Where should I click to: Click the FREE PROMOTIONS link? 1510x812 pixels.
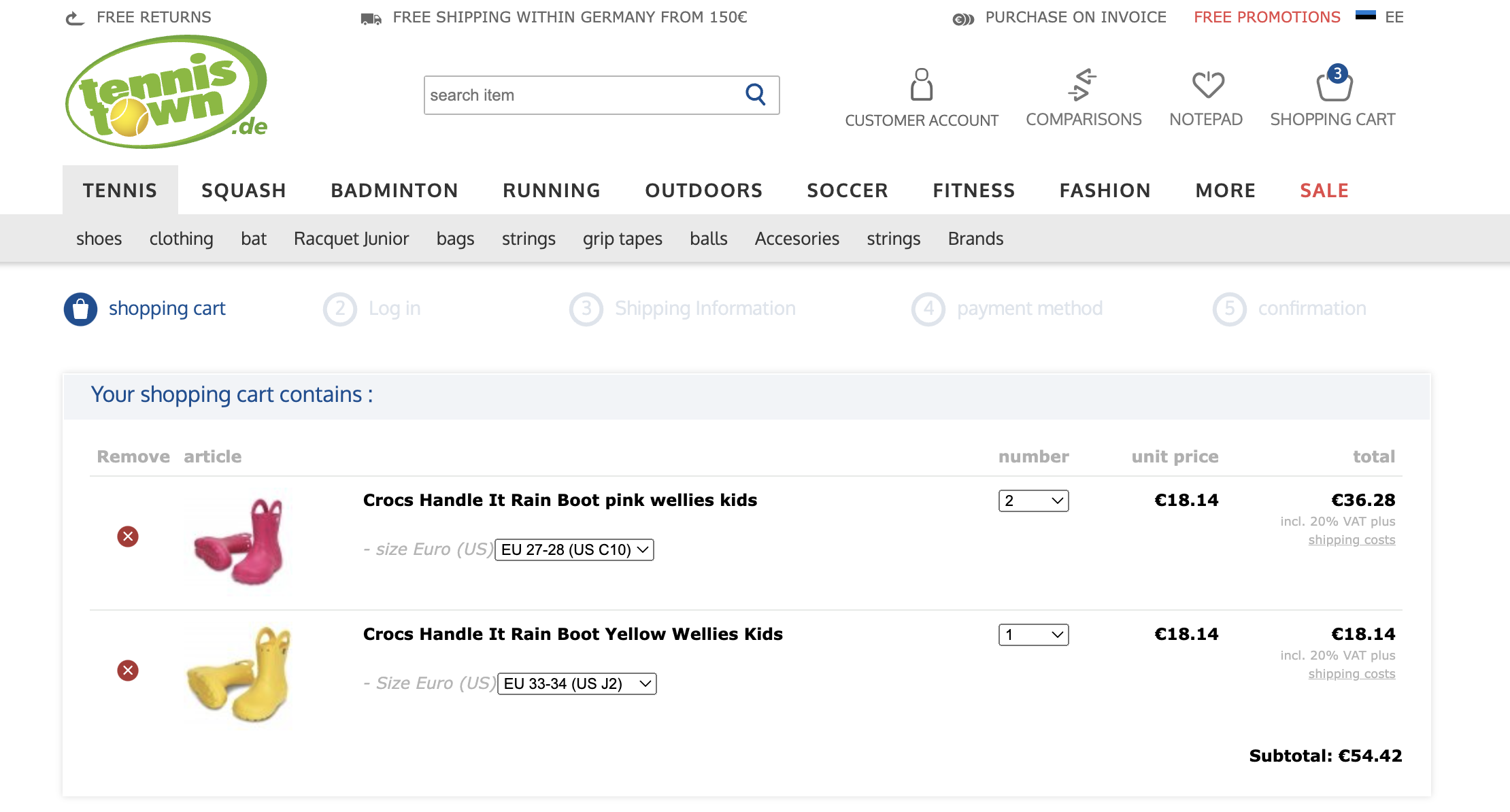(1267, 17)
